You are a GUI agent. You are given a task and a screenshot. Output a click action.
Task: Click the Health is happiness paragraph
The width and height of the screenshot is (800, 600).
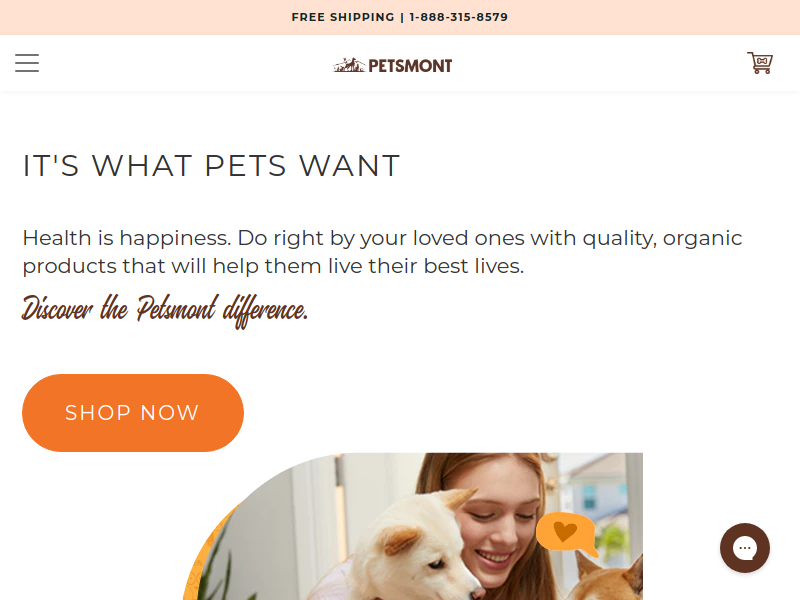(382, 252)
